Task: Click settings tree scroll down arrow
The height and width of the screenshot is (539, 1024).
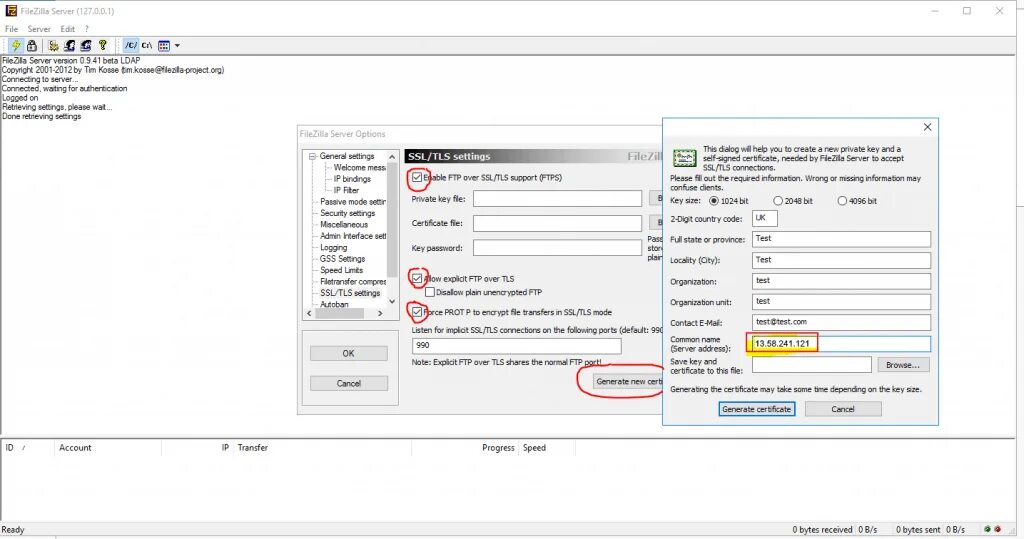Action: pyautogui.click(x=392, y=301)
